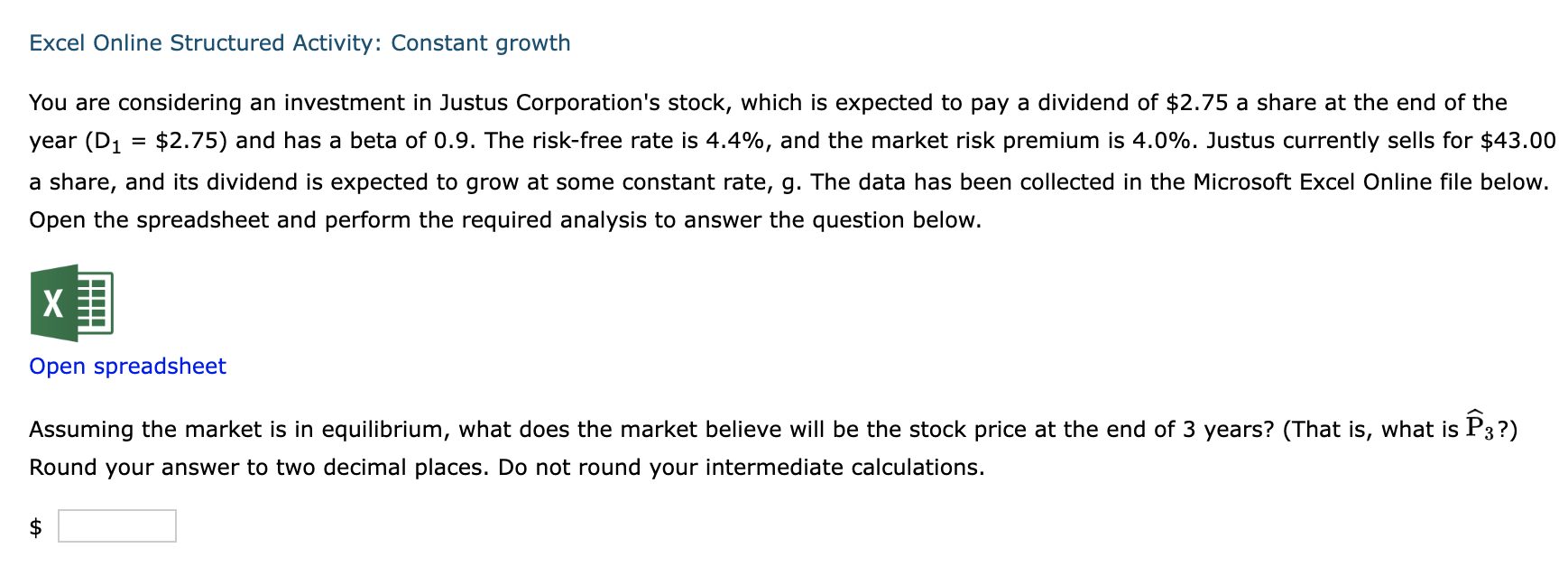The height and width of the screenshot is (576, 1568).
Task: Select the white X on the Excel icon
Action: pyautogui.click(x=52, y=304)
